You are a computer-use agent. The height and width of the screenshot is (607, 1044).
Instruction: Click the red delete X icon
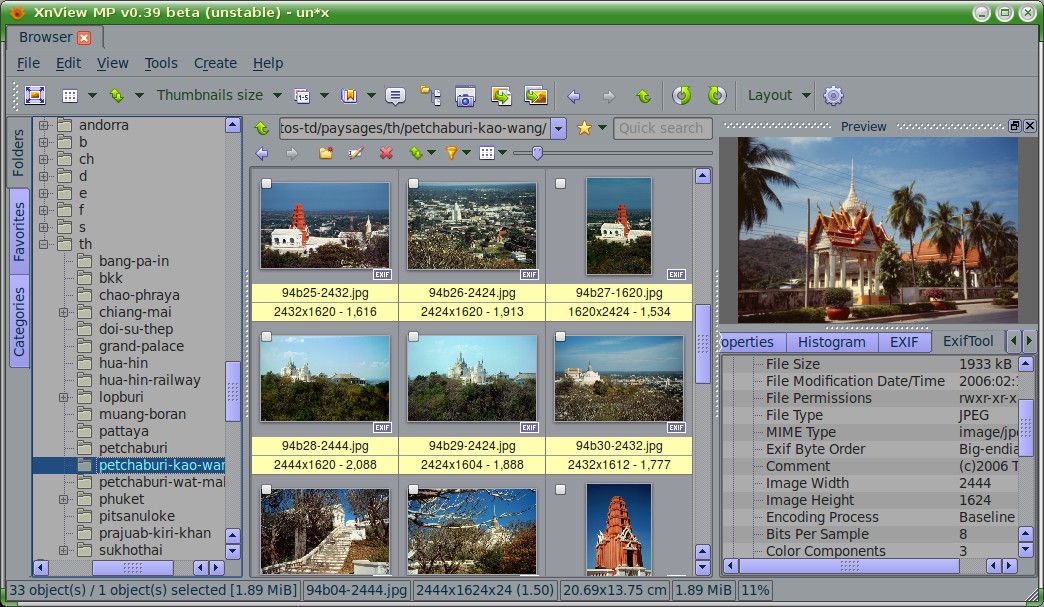[386, 153]
